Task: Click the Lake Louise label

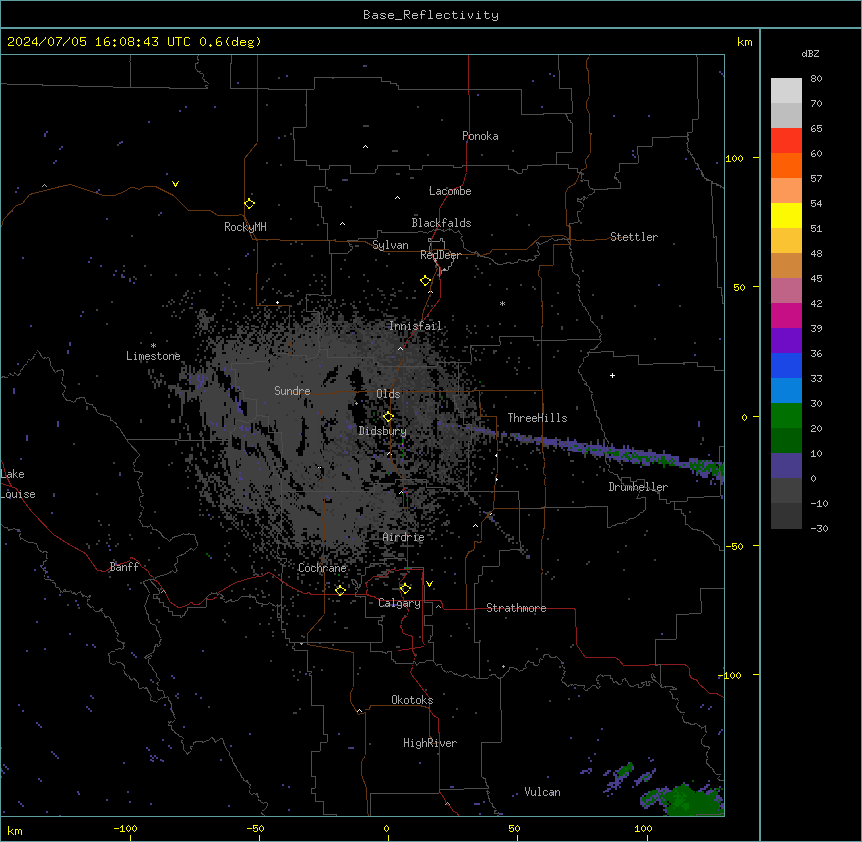Action: coord(18,484)
